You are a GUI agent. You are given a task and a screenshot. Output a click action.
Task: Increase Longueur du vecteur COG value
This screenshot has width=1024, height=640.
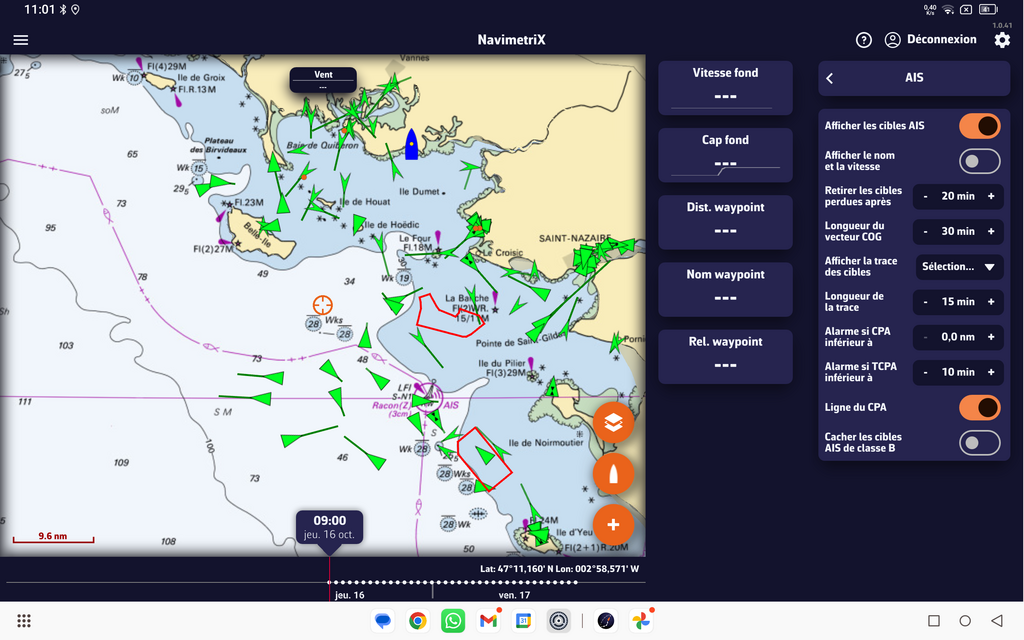[x=991, y=231]
